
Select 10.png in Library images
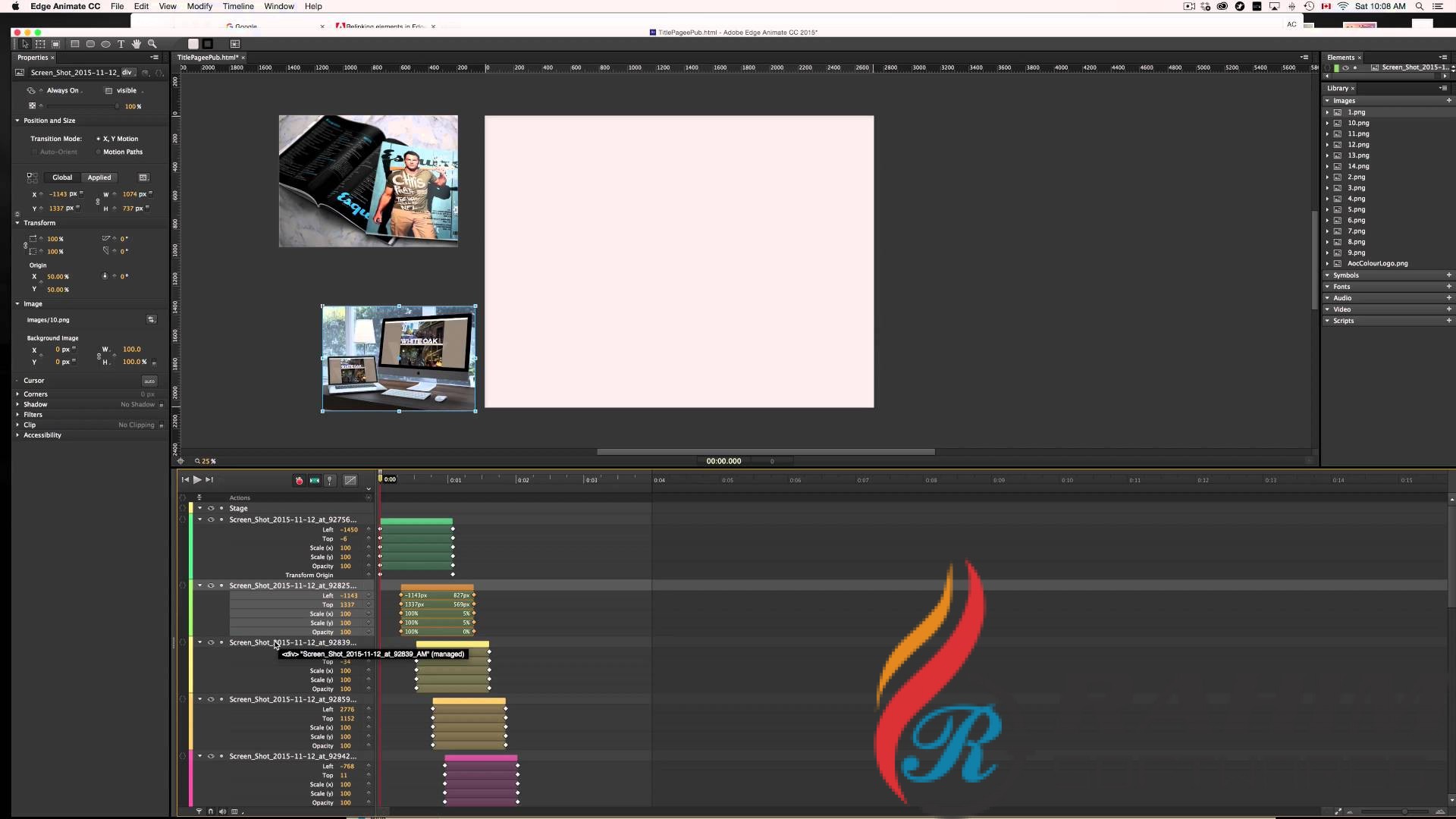(1357, 123)
